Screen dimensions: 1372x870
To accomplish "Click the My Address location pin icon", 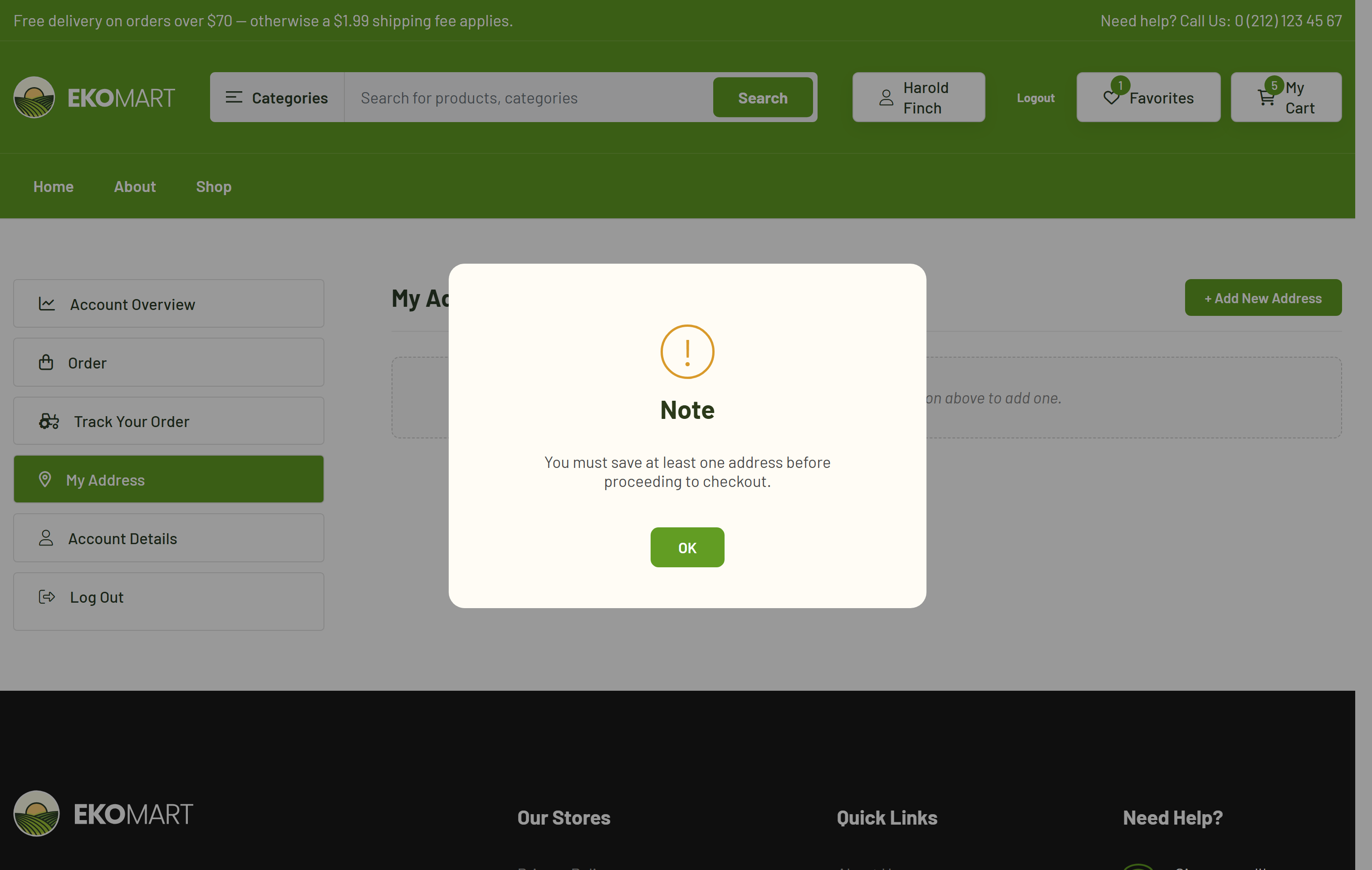I will (45, 479).
